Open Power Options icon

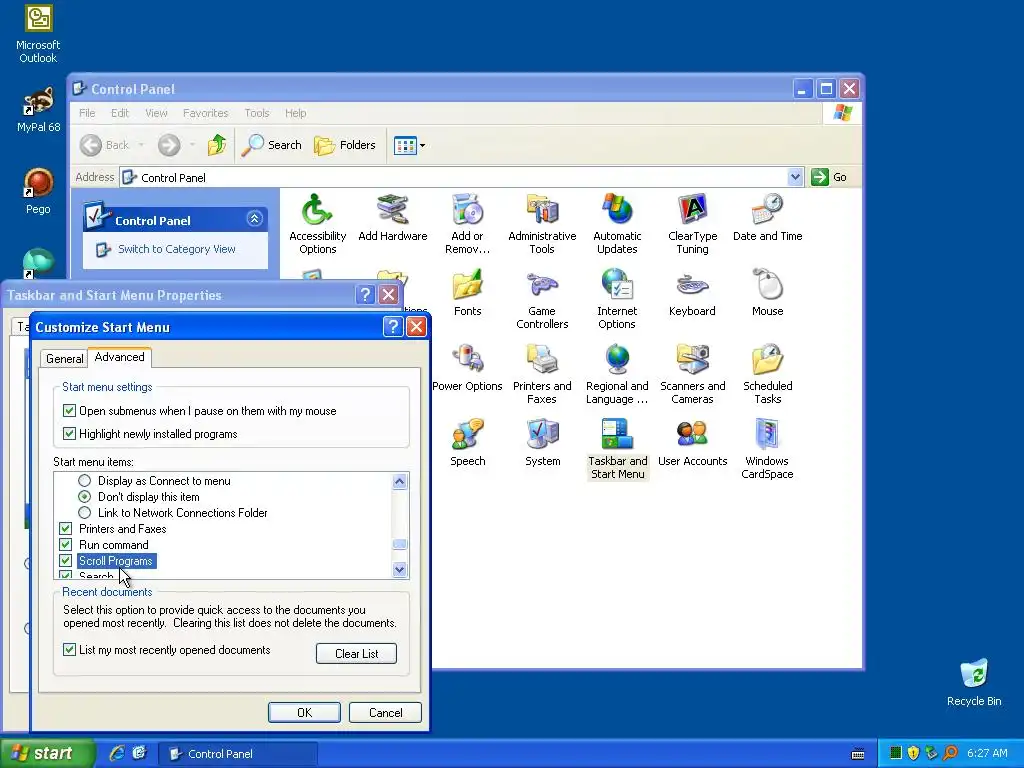[x=468, y=368]
